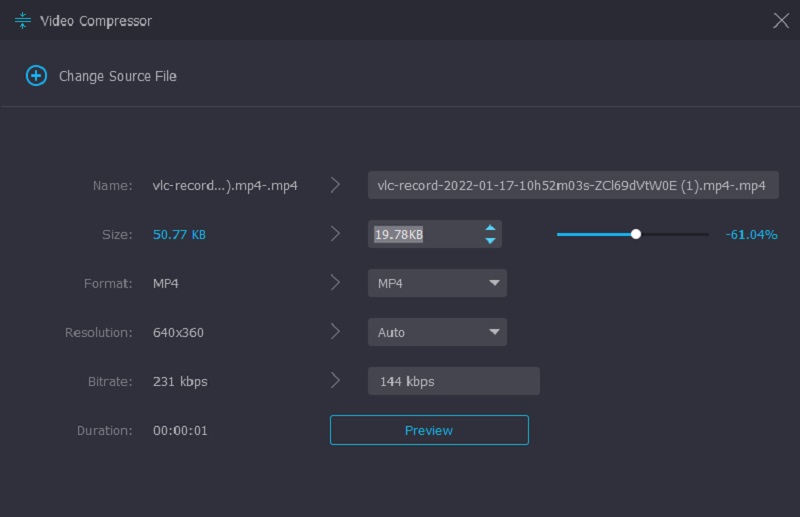The image size is (800, 517).
Task: Click the arrow icon in Format row
Action: click(x=335, y=283)
